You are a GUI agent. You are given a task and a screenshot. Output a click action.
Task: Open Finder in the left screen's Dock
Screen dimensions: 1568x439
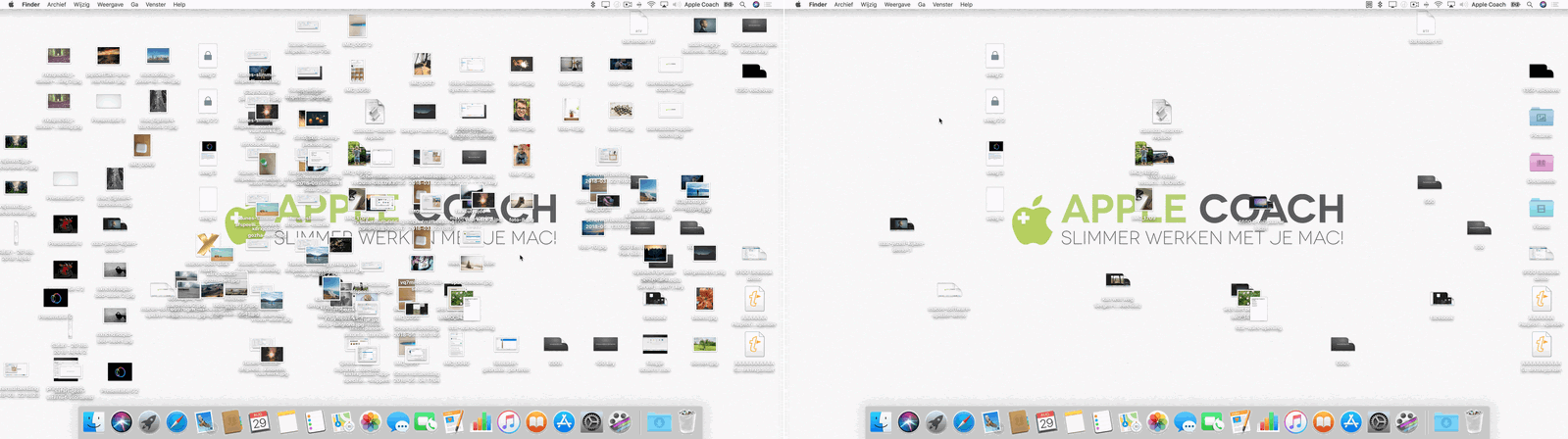point(93,422)
